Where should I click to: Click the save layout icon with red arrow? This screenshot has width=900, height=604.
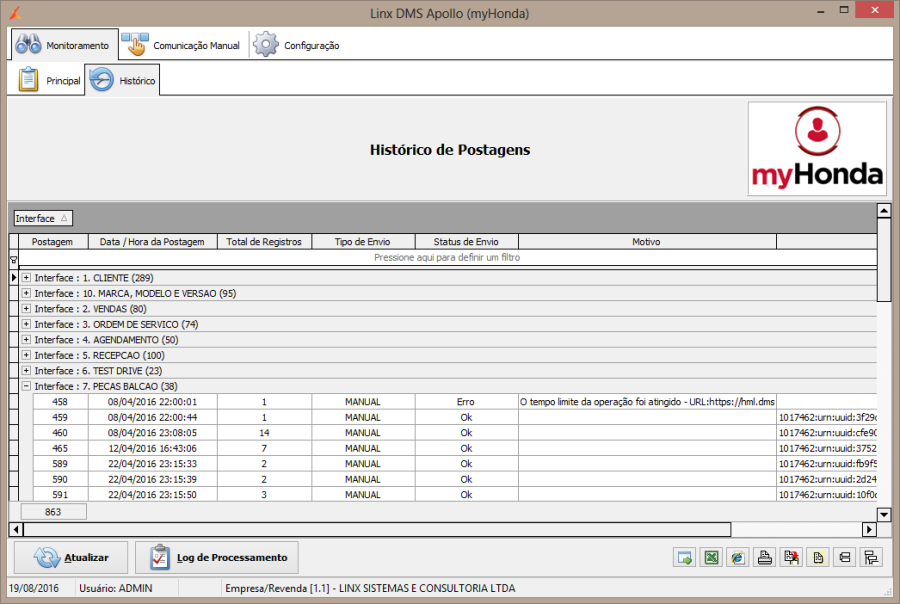(x=791, y=557)
